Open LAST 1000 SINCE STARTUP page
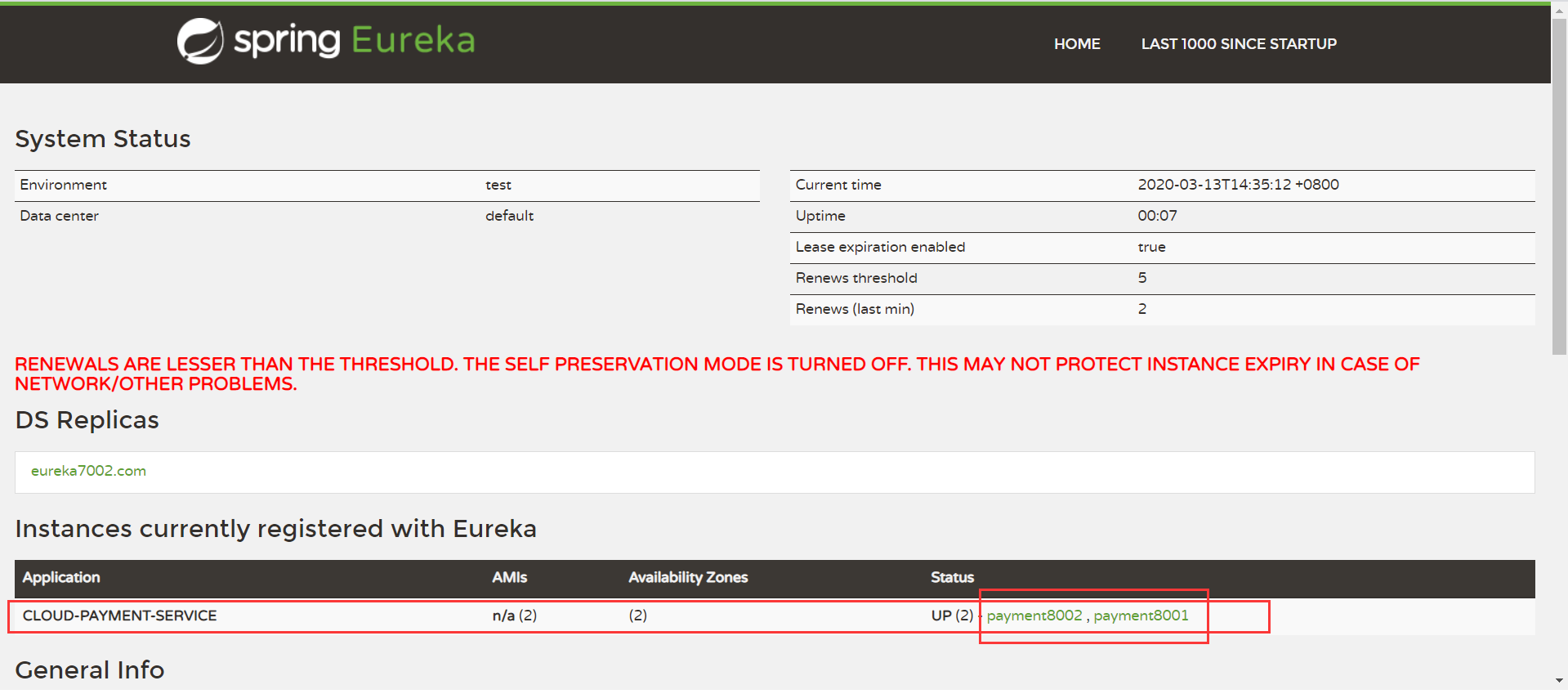1568x694 pixels. coord(1239,44)
